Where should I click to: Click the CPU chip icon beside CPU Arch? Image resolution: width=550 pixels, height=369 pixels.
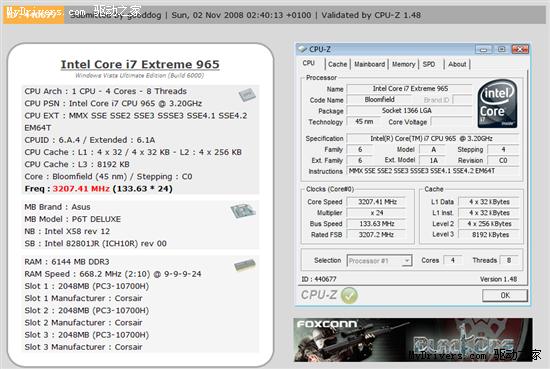[x=247, y=94]
